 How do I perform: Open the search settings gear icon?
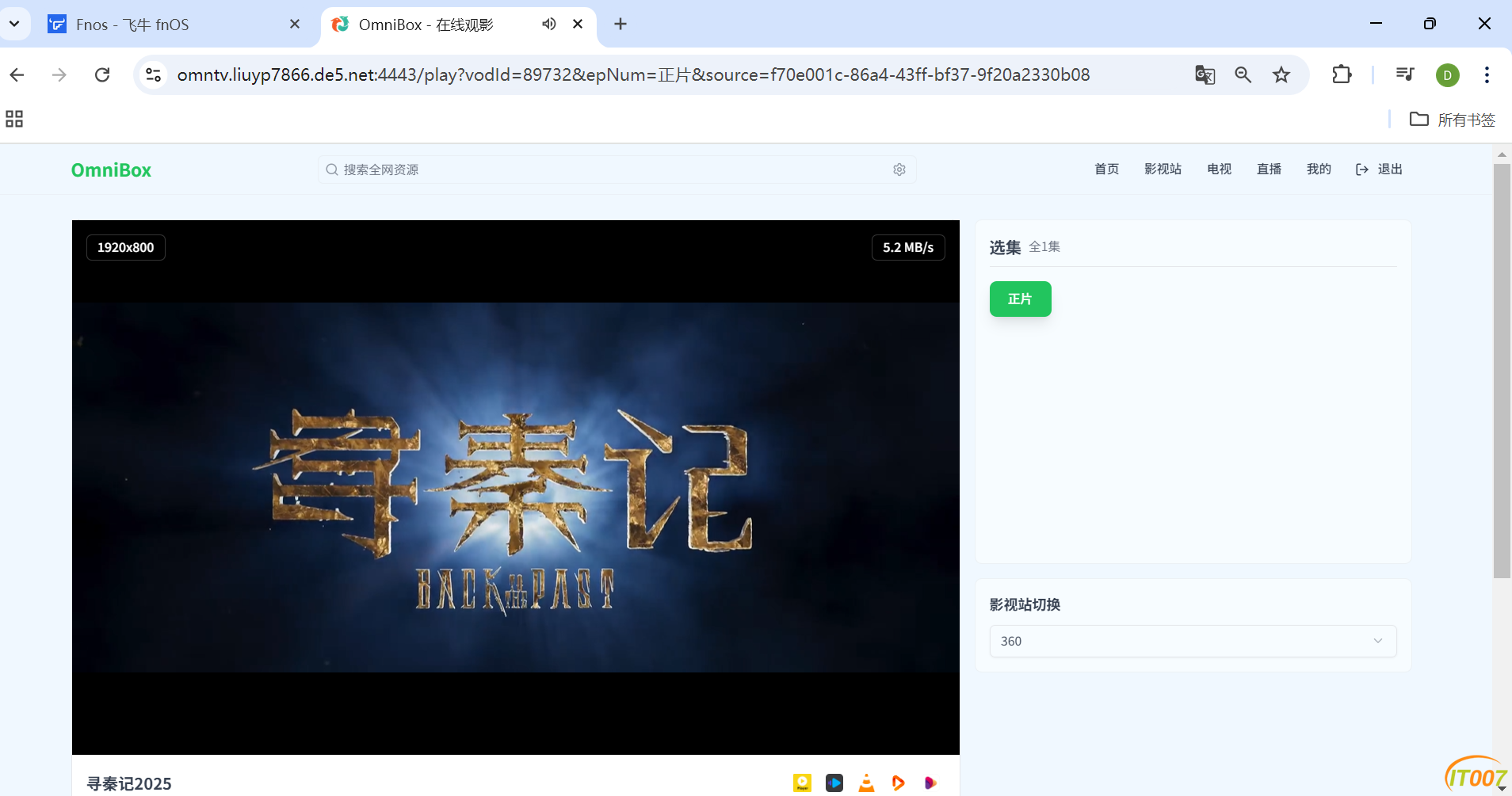(x=899, y=169)
